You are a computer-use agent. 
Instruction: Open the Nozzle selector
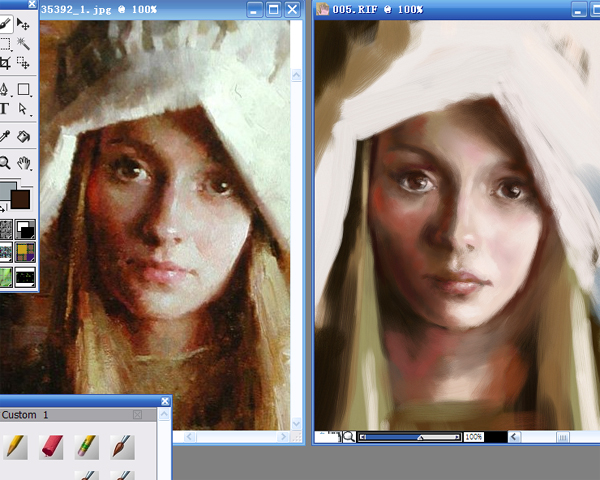point(25,277)
